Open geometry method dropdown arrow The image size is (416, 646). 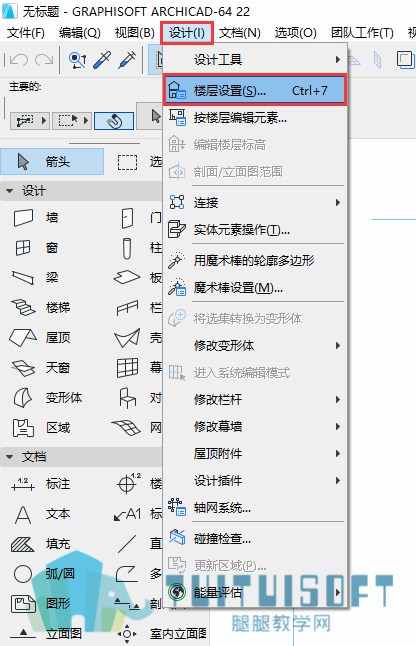[44, 121]
